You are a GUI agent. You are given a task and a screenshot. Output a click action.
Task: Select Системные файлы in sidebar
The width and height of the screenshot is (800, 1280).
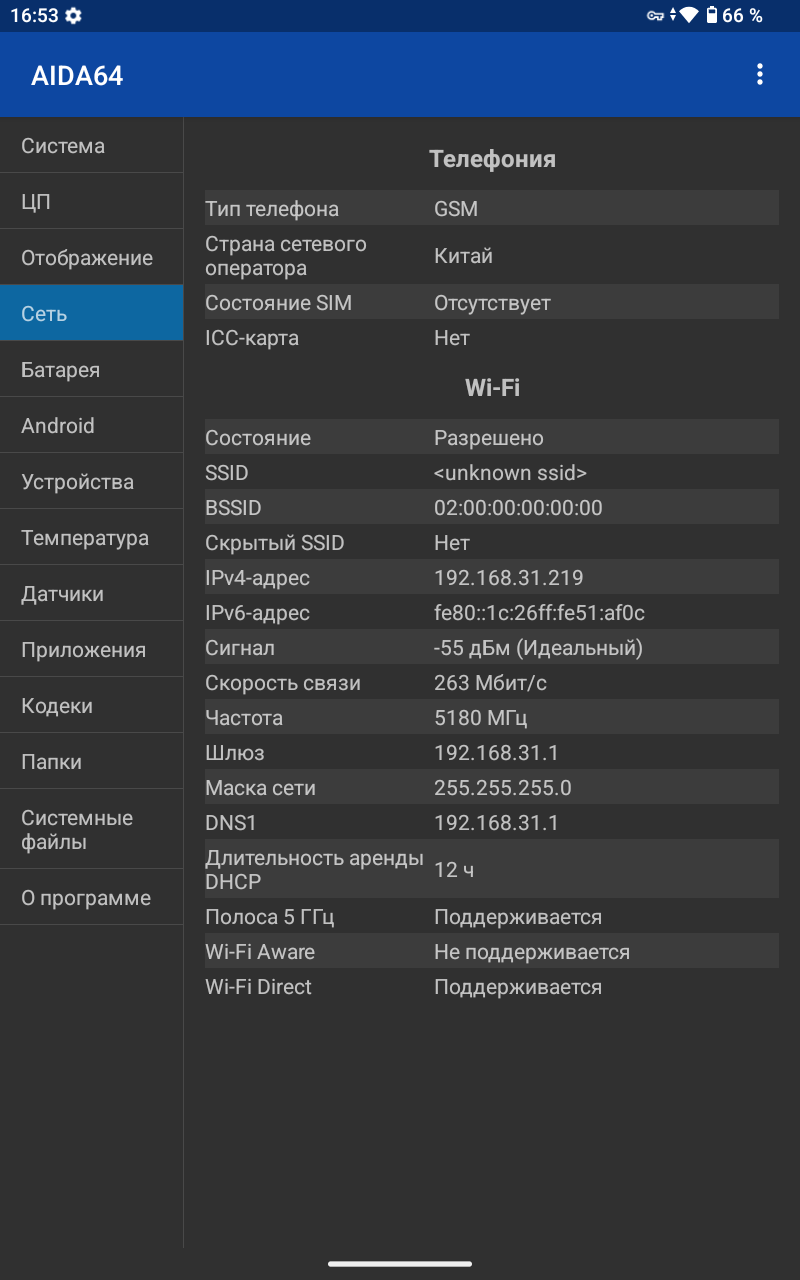coord(91,830)
